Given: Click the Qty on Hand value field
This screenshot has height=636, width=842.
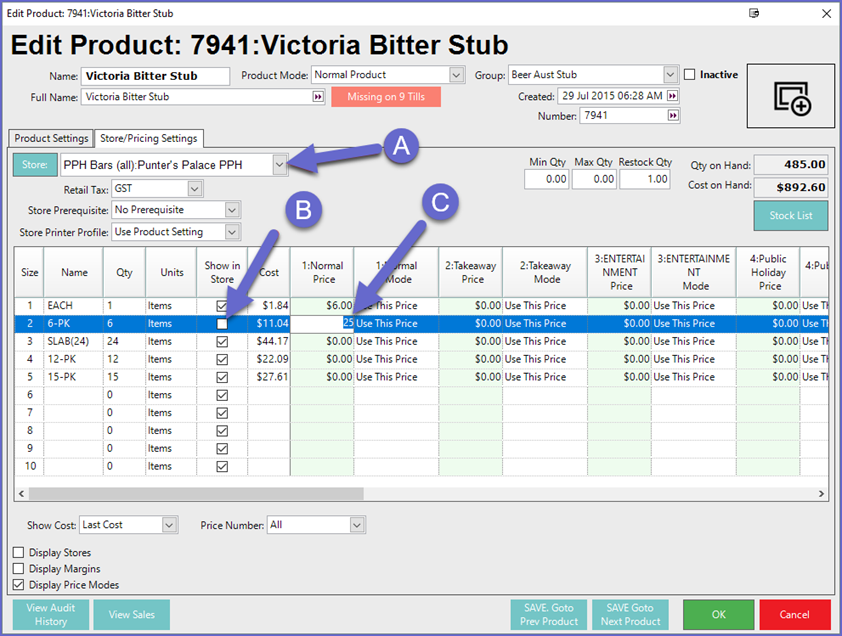Looking at the screenshot, I should click(791, 165).
